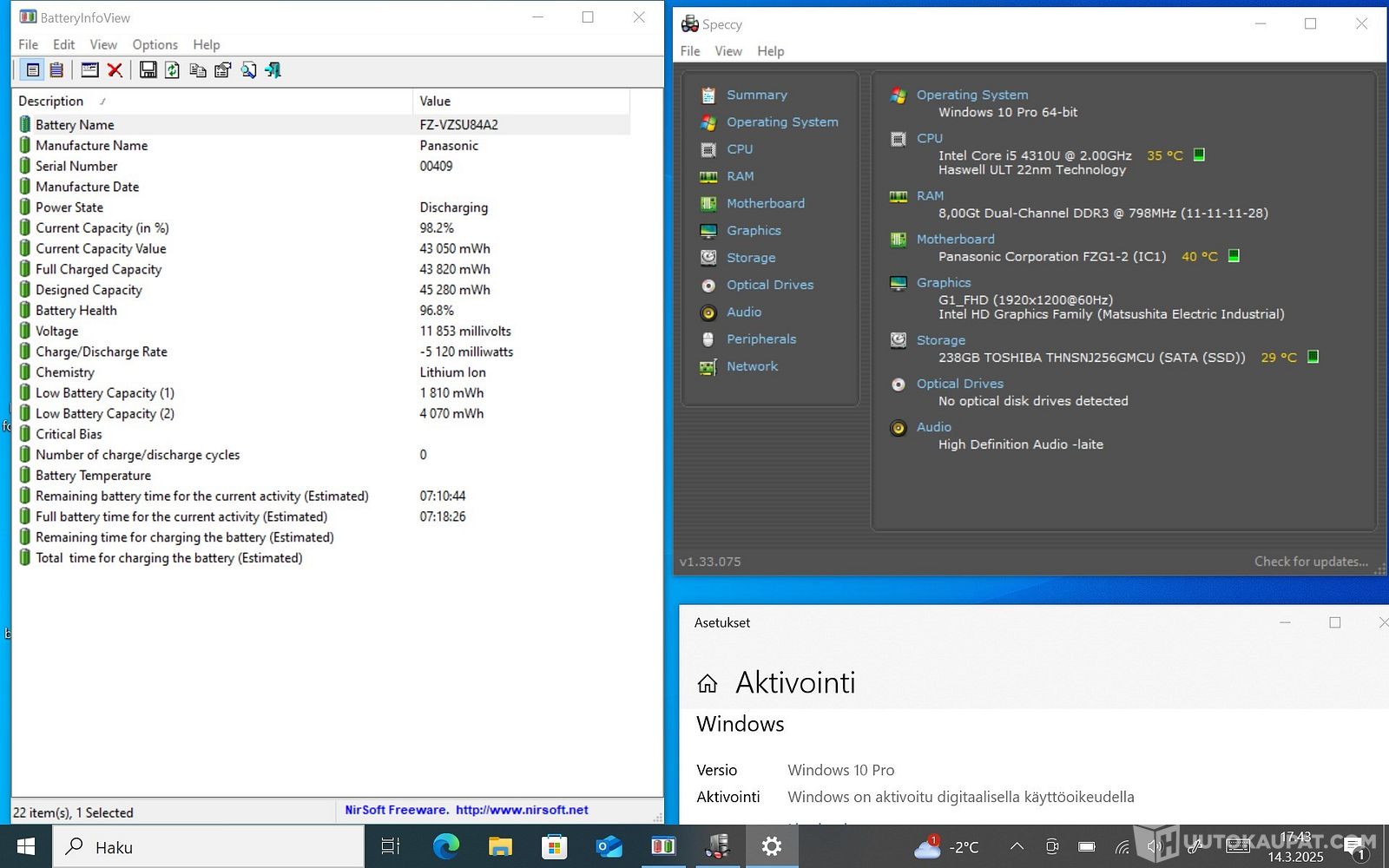Image resolution: width=1389 pixels, height=868 pixels.
Task: Click the Audio heading link in Speccy summary panel
Action: click(x=934, y=427)
